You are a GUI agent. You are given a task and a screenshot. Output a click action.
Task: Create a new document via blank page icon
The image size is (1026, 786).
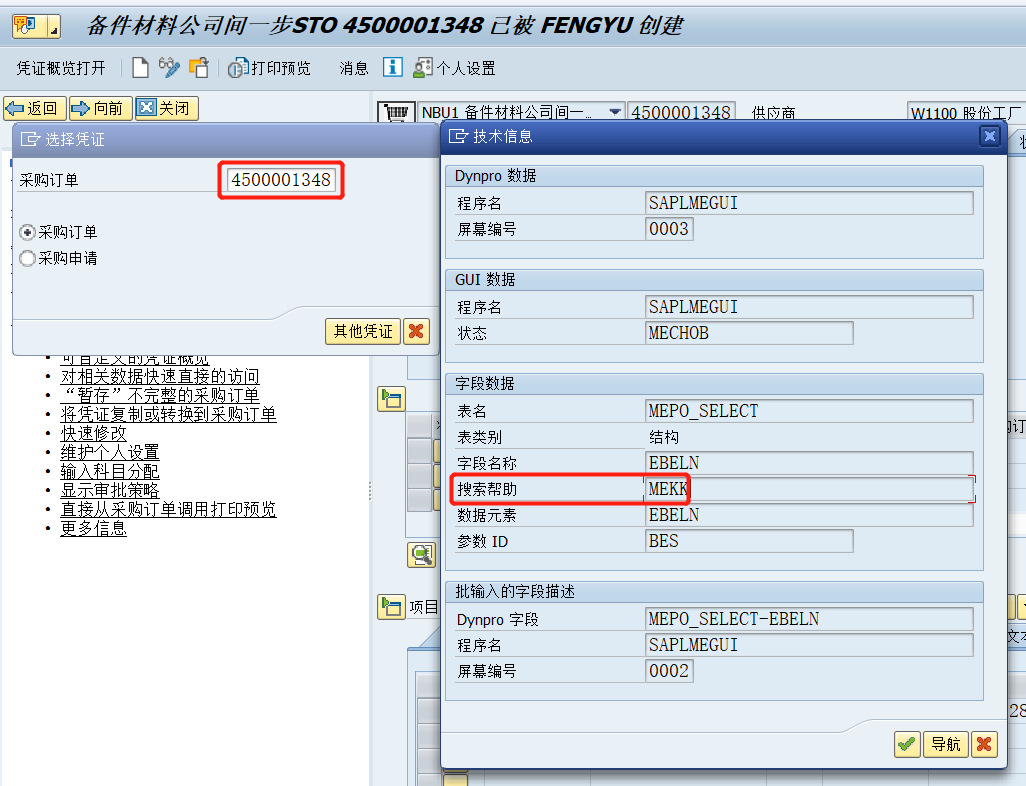pos(142,68)
